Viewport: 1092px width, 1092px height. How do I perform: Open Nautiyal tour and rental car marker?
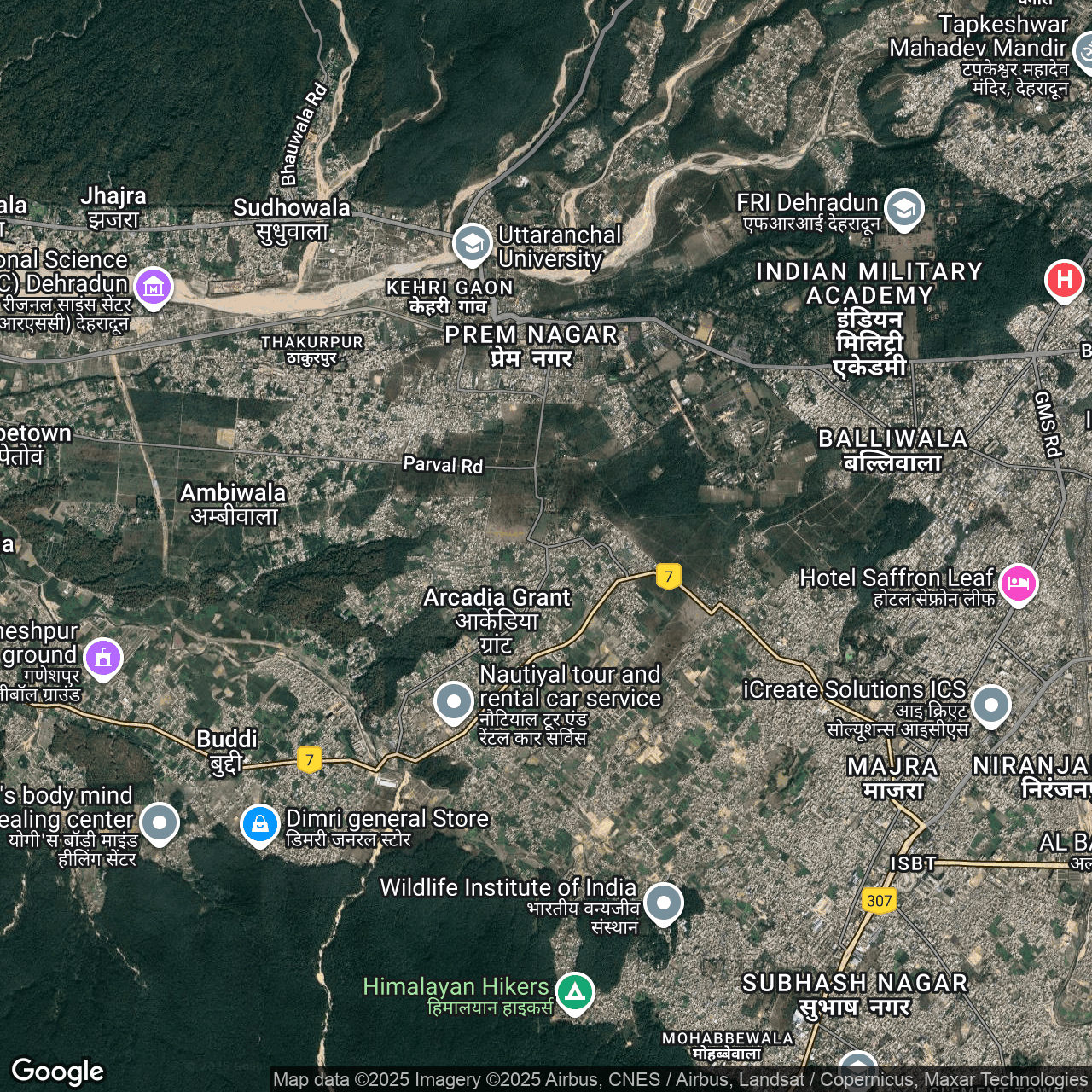point(454,701)
